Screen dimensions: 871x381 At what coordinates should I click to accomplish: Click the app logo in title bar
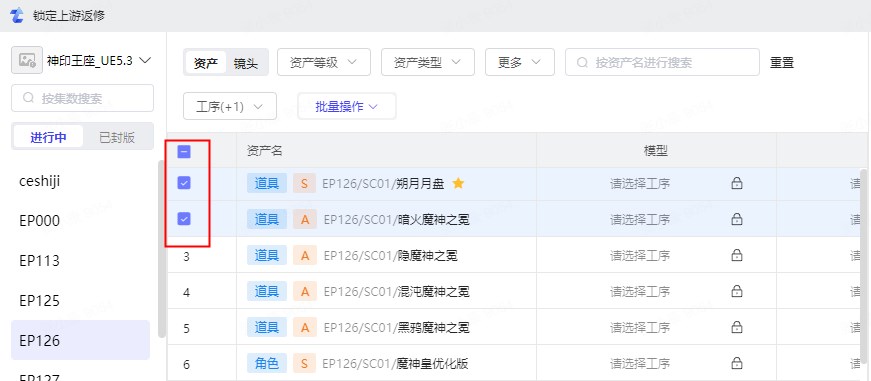pos(17,16)
